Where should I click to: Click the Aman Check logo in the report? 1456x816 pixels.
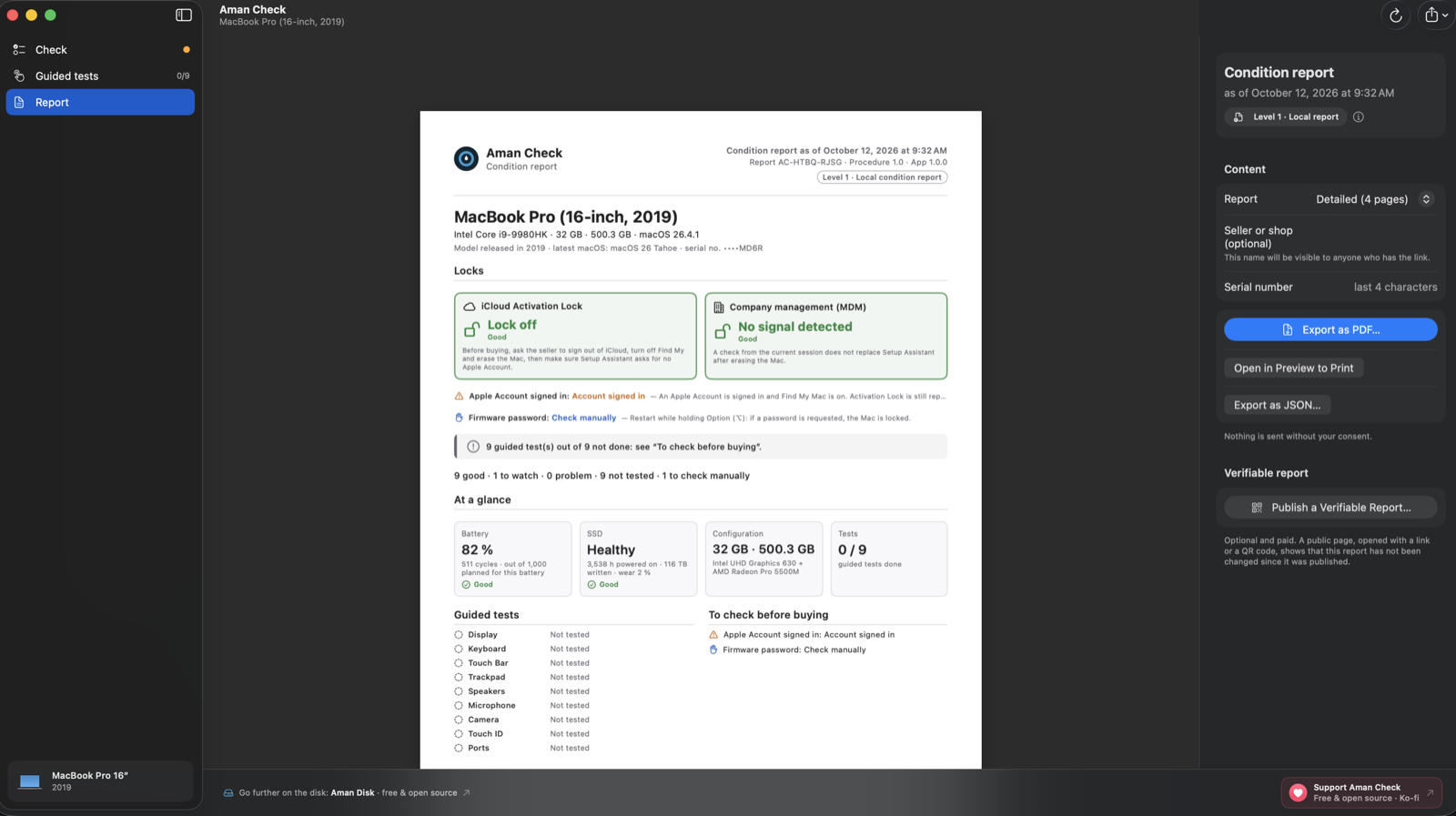[x=466, y=158]
